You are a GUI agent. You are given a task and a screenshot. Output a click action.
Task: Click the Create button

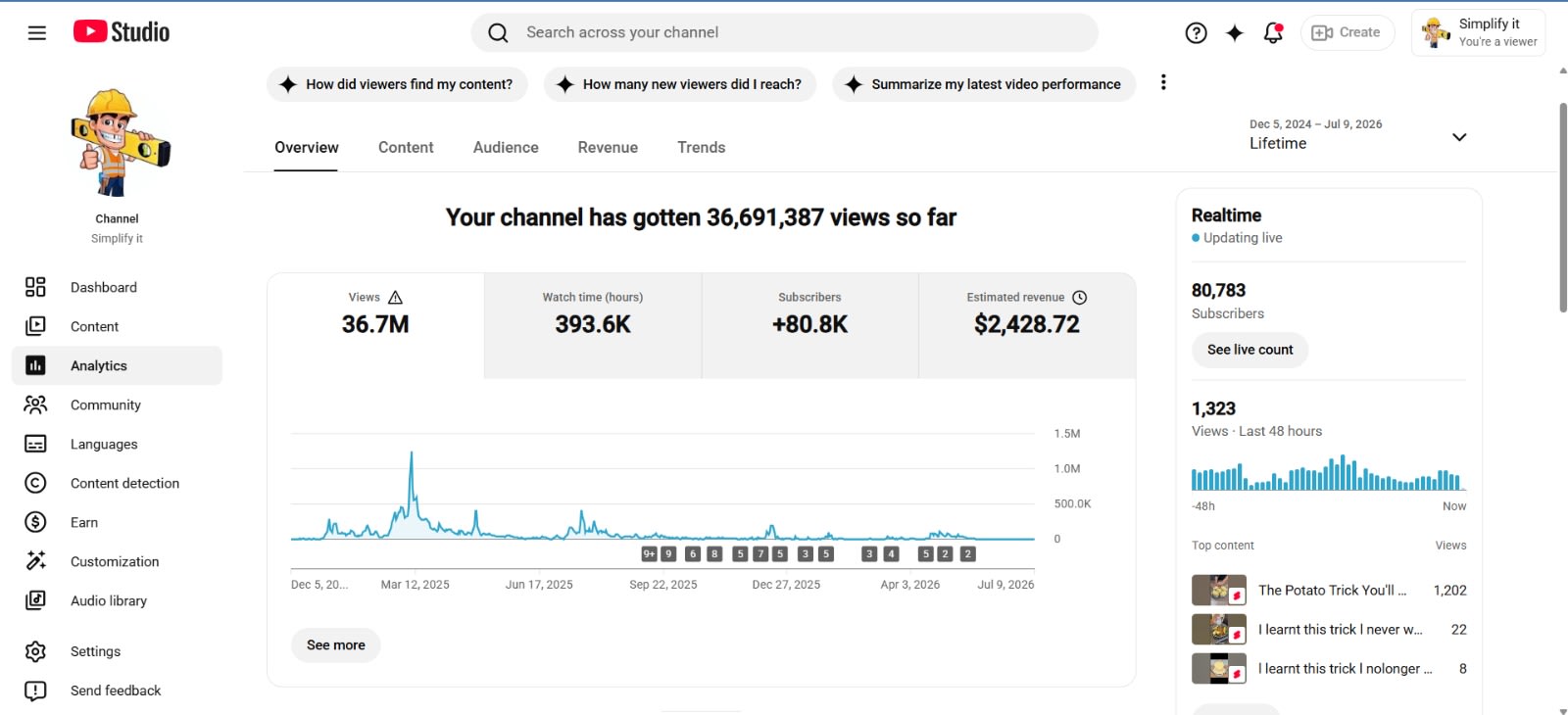coord(1347,33)
